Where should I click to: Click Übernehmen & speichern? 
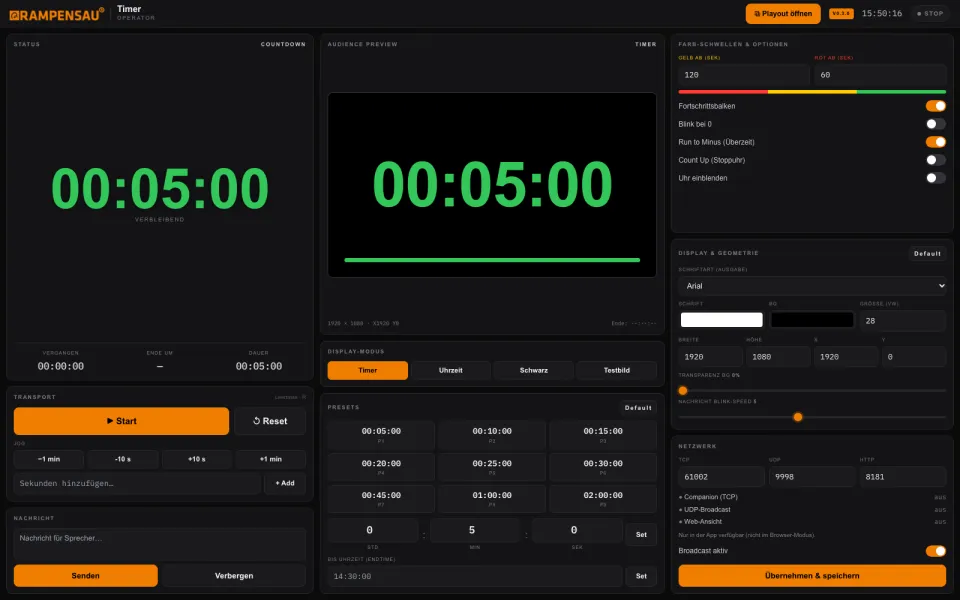point(812,576)
